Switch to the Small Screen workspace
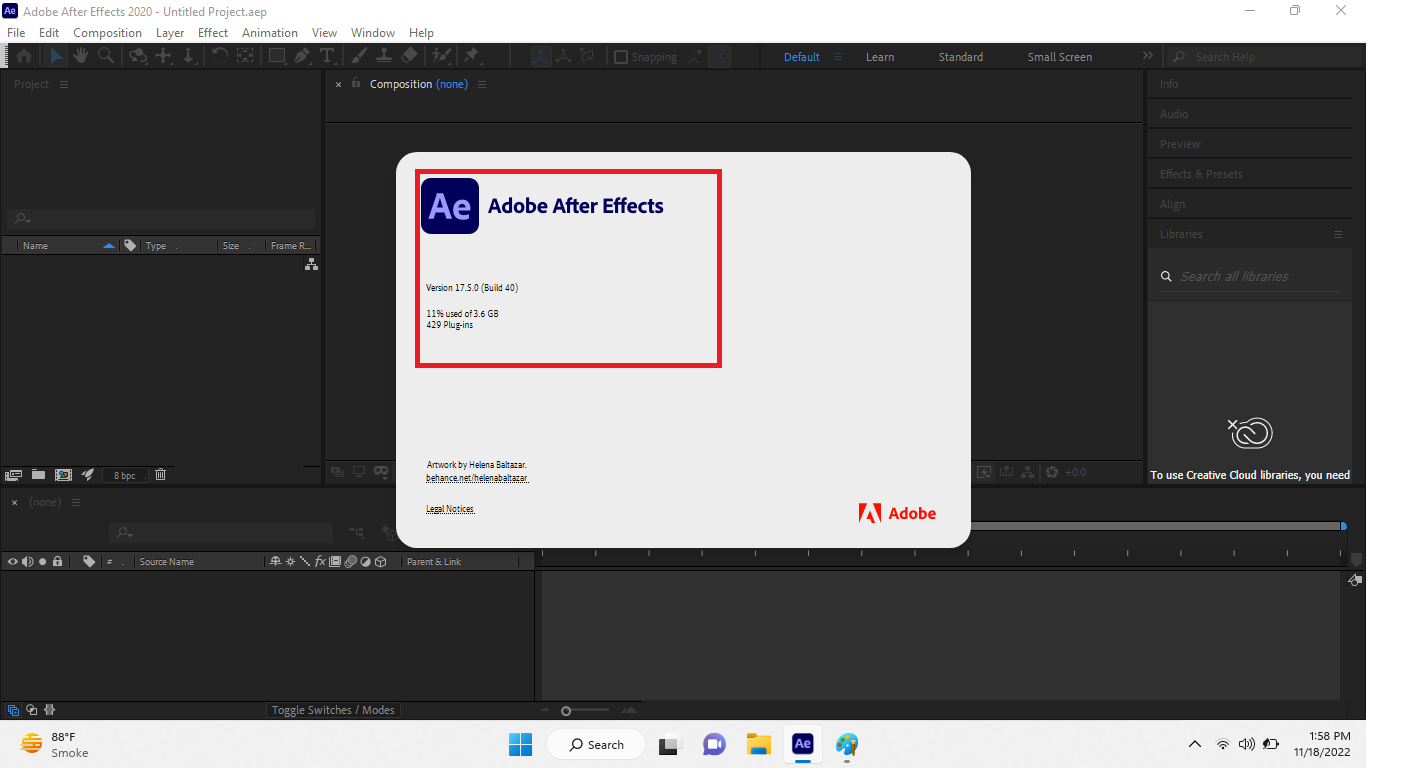The width and height of the screenshot is (1402, 782). pyautogui.click(x=1060, y=57)
